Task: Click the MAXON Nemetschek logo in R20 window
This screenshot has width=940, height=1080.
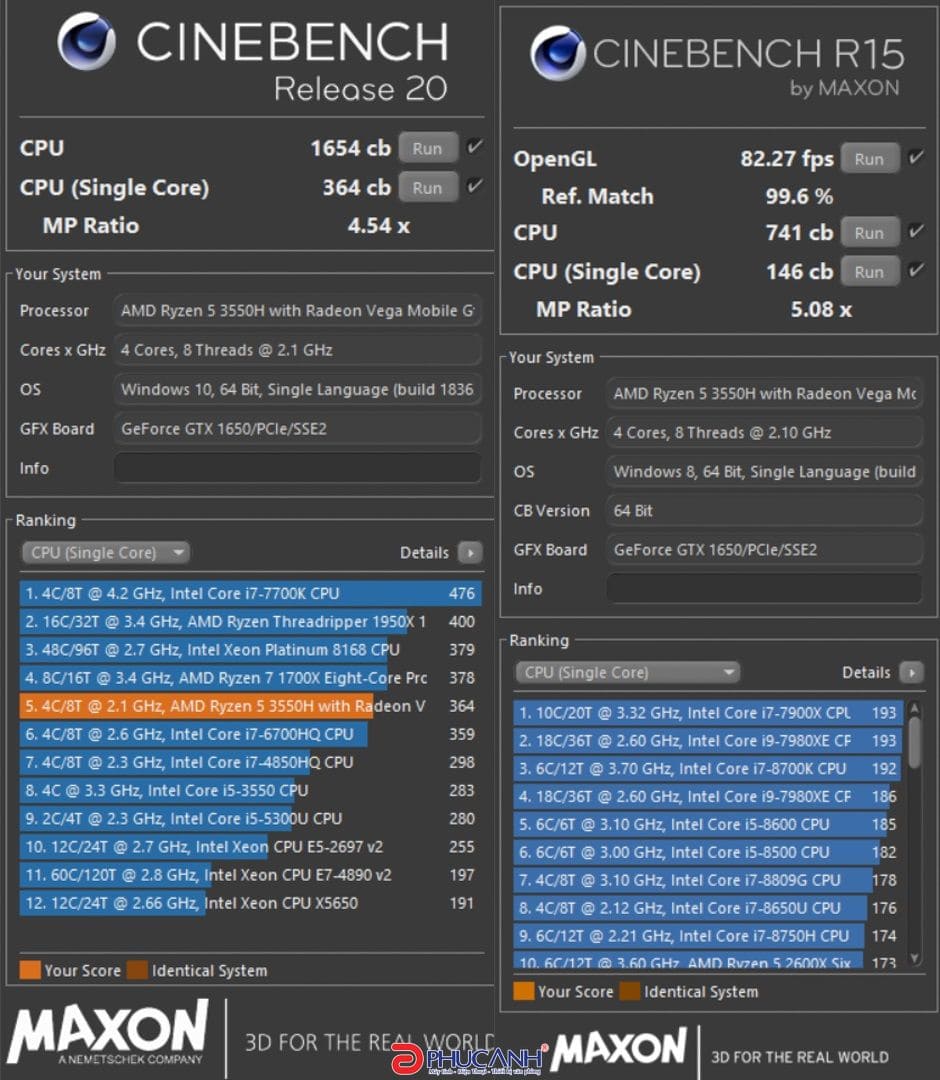Action: pos(107,1033)
